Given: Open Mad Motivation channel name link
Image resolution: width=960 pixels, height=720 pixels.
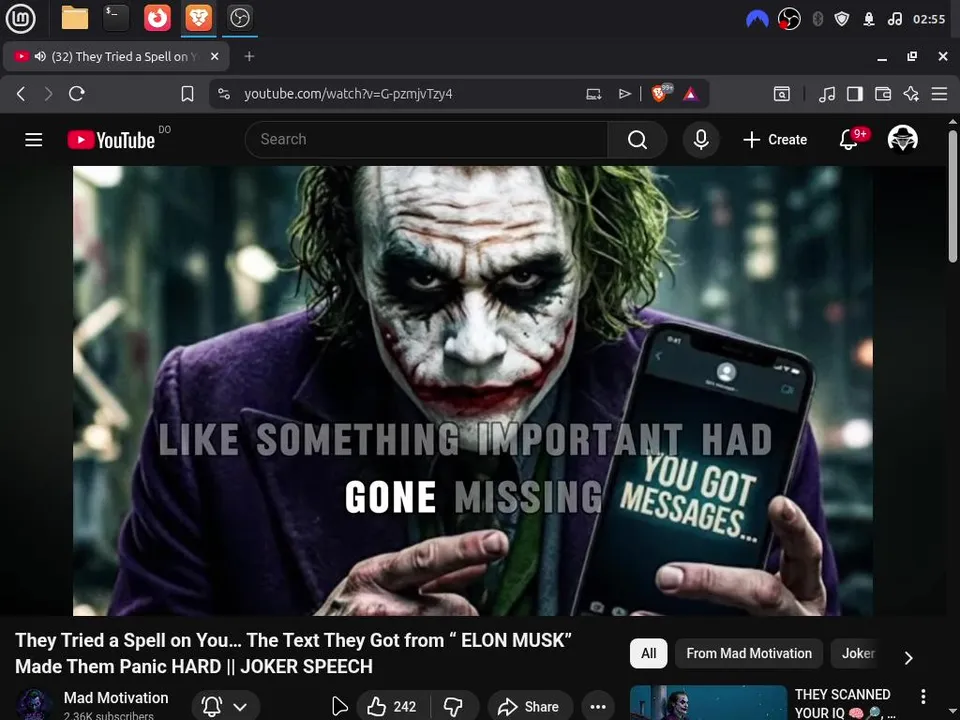Looking at the screenshot, I should coord(116,697).
